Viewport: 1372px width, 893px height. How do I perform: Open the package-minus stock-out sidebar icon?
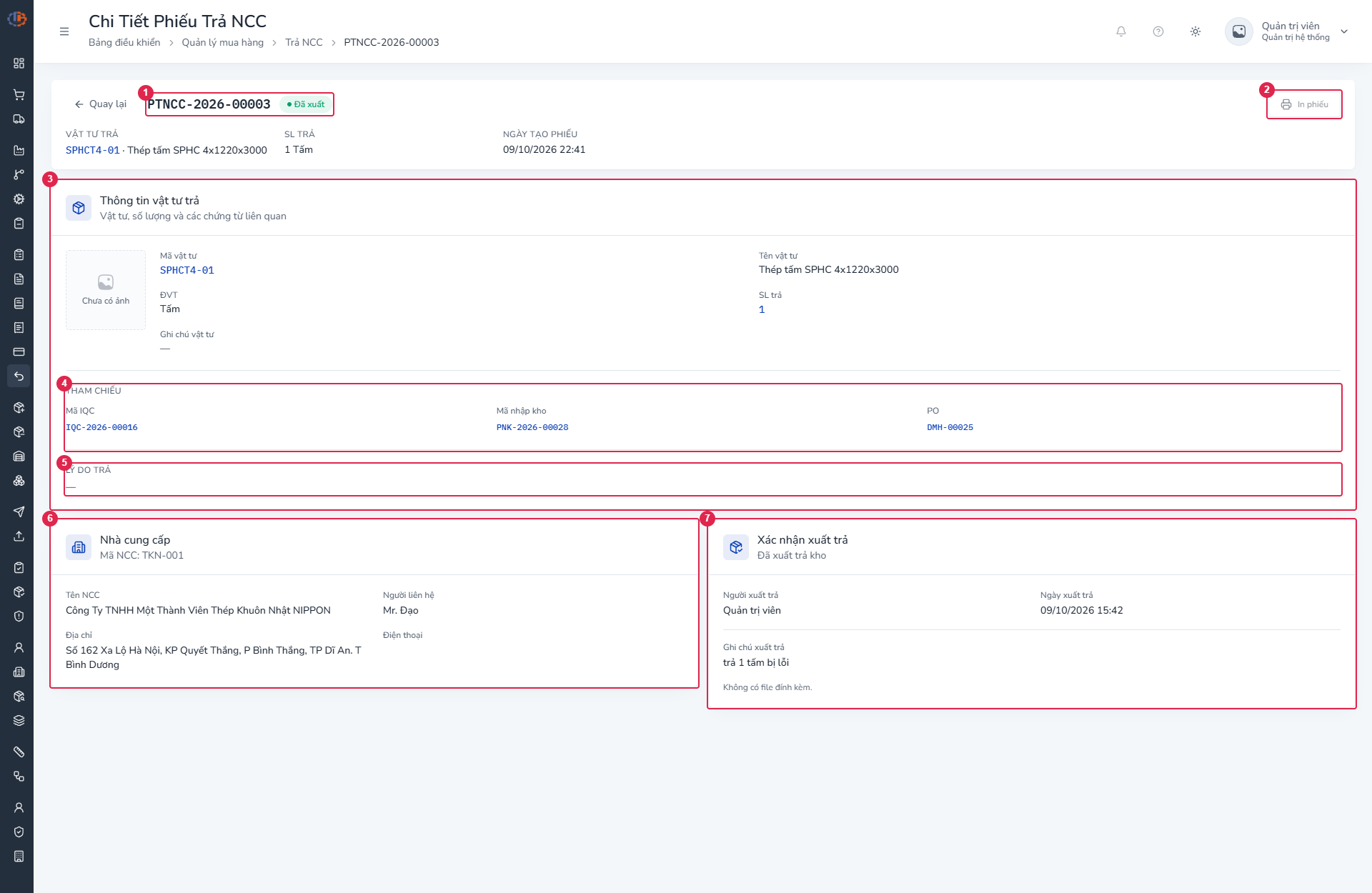tap(19, 432)
